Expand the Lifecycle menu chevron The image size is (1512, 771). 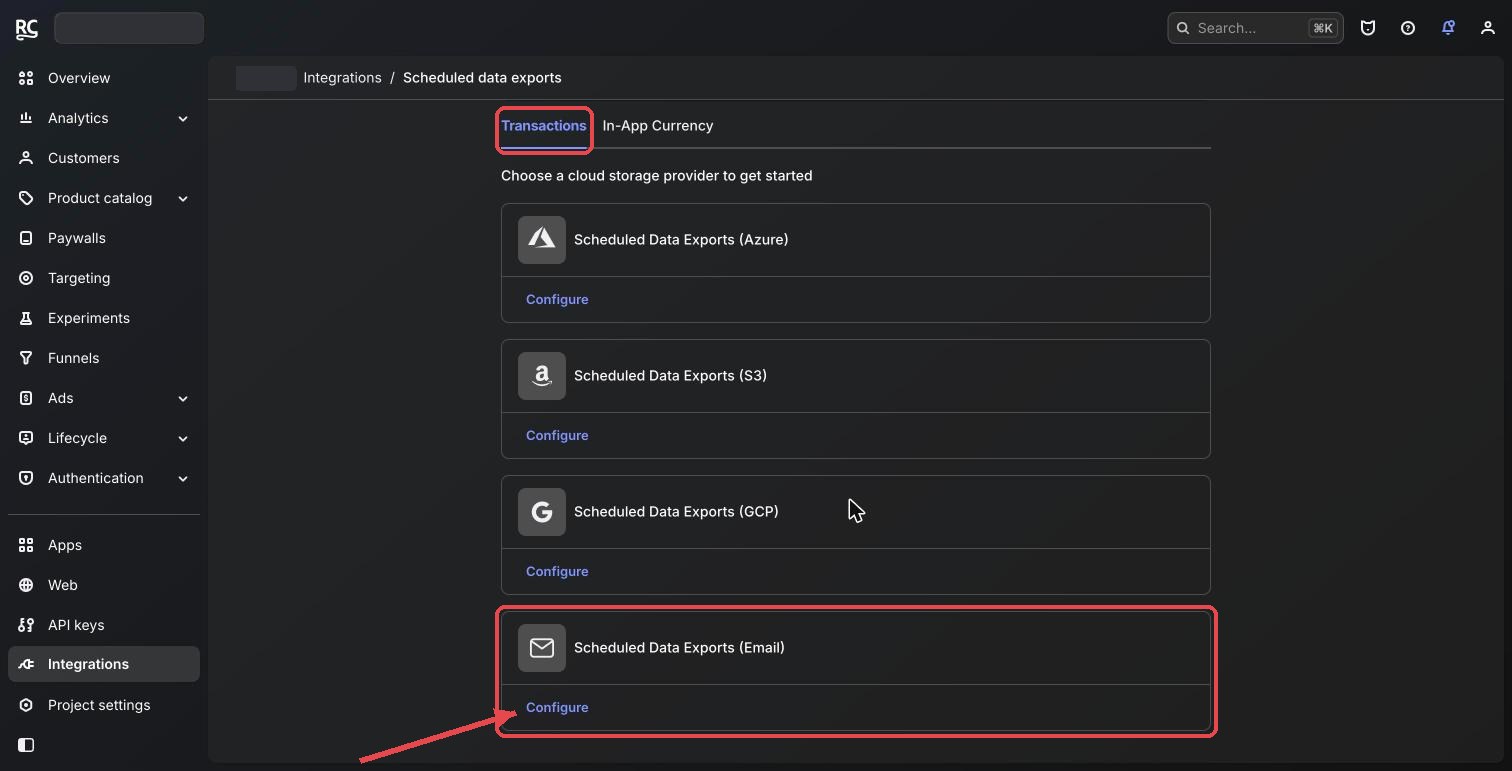(183, 439)
